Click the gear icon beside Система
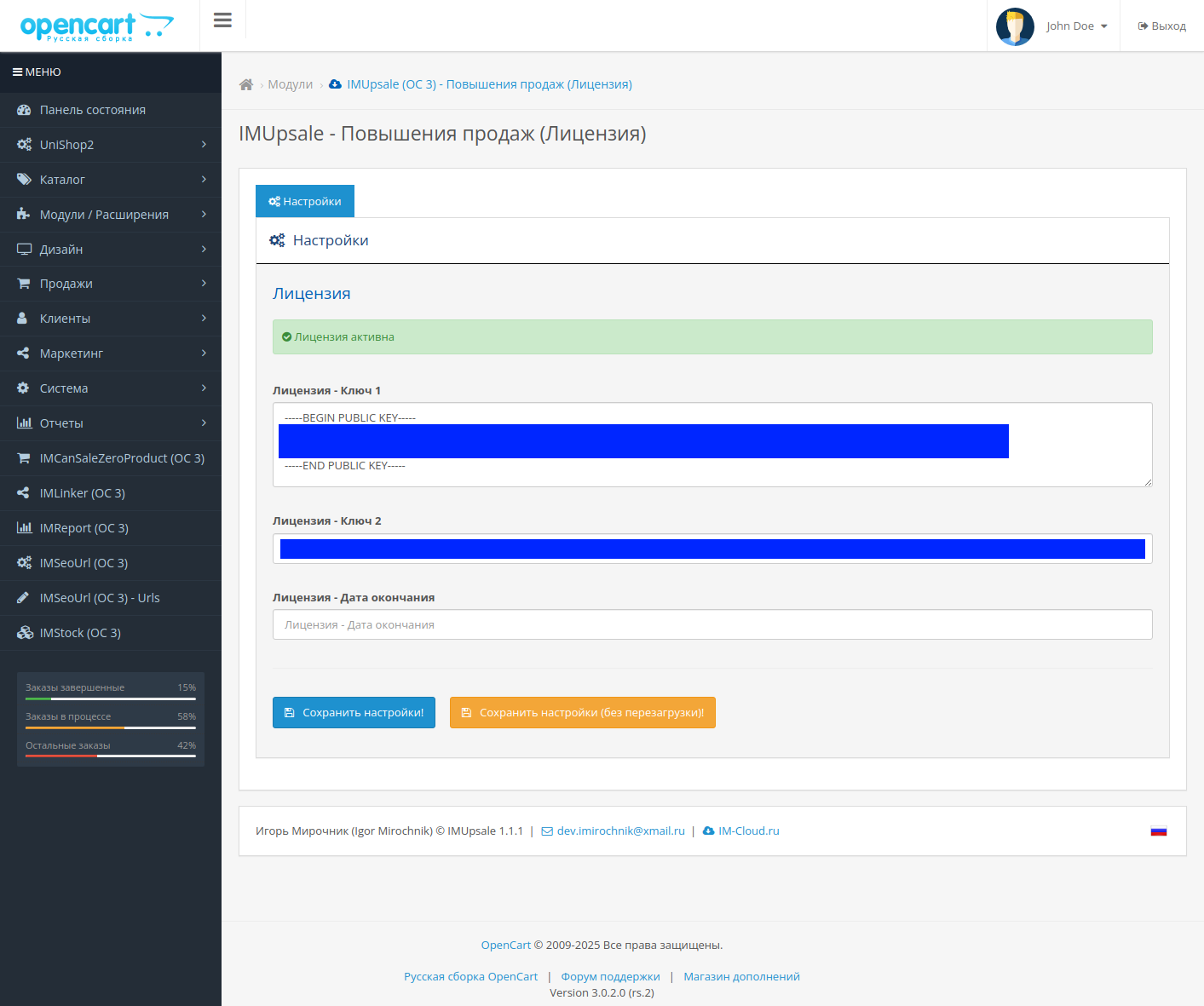The height and width of the screenshot is (1006, 1204). (23, 388)
